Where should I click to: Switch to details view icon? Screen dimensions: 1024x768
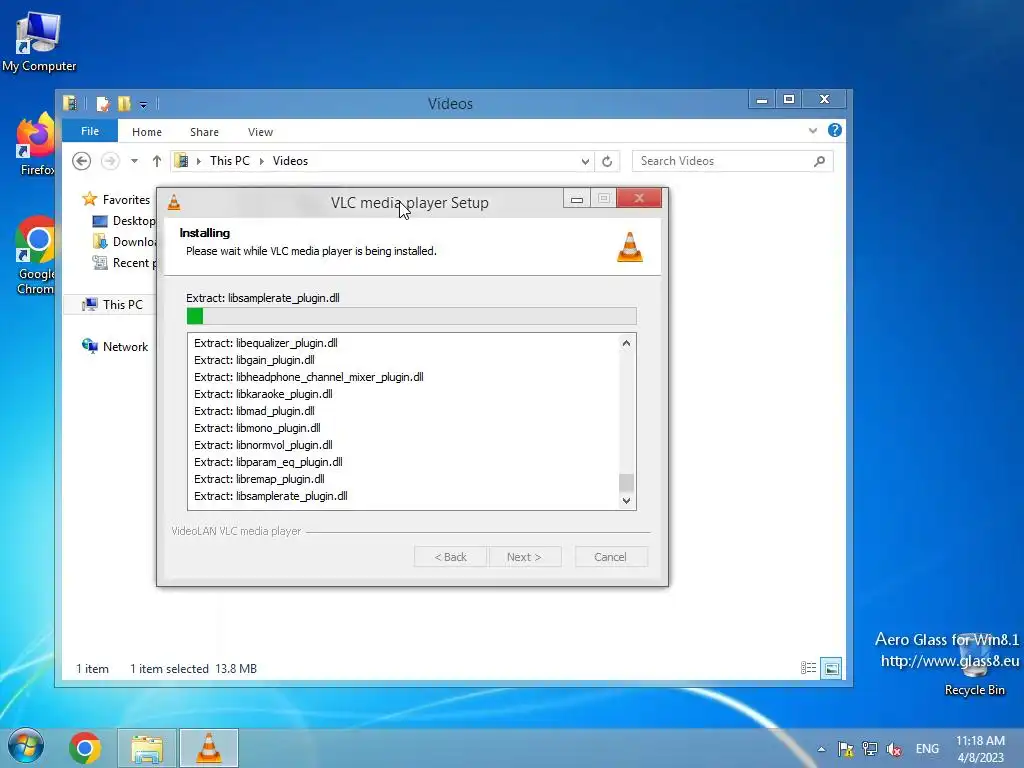tap(808, 668)
